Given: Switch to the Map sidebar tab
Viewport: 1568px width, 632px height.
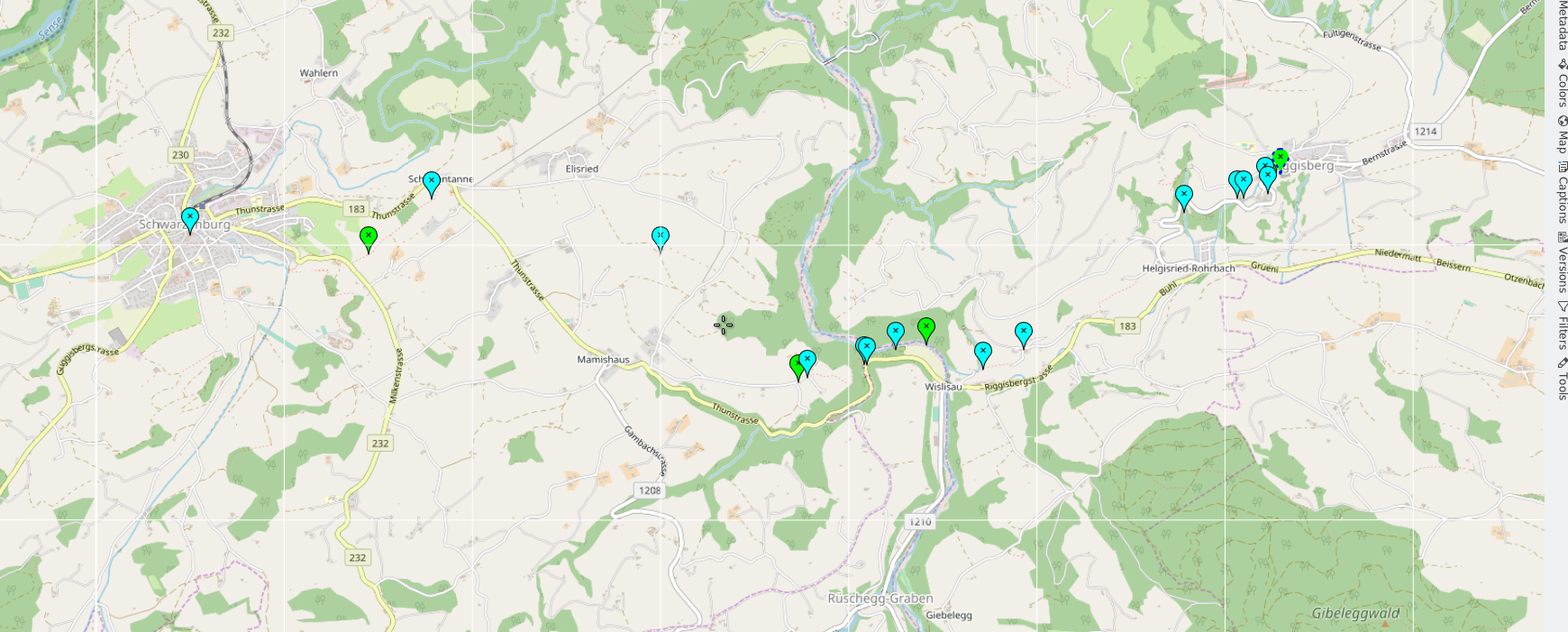Looking at the screenshot, I should (x=1562, y=134).
